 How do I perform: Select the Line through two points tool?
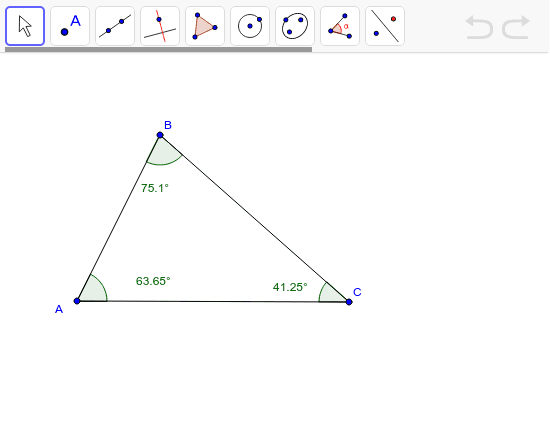tap(115, 26)
